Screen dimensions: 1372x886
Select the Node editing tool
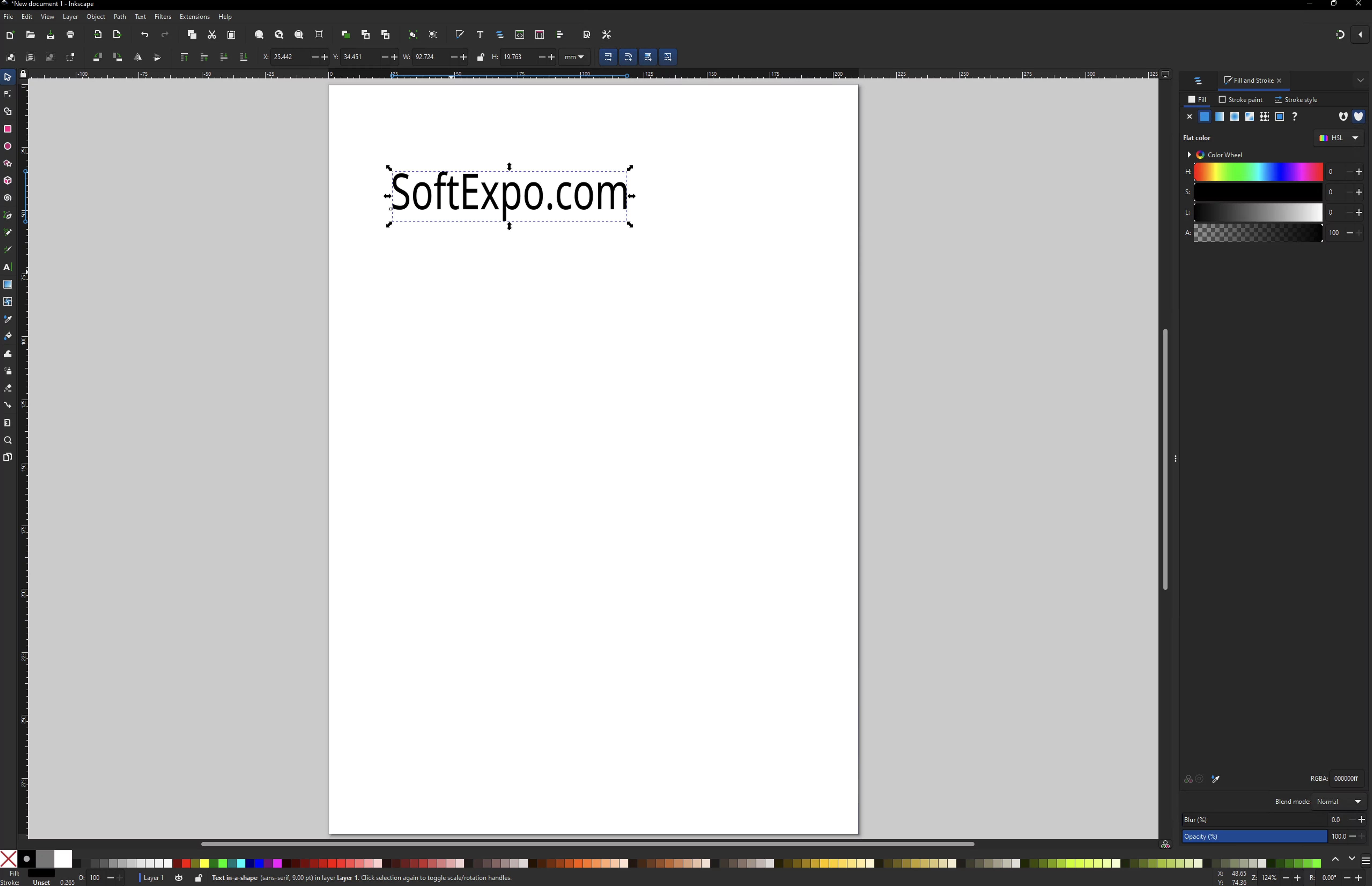pyautogui.click(x=8, y=94)
